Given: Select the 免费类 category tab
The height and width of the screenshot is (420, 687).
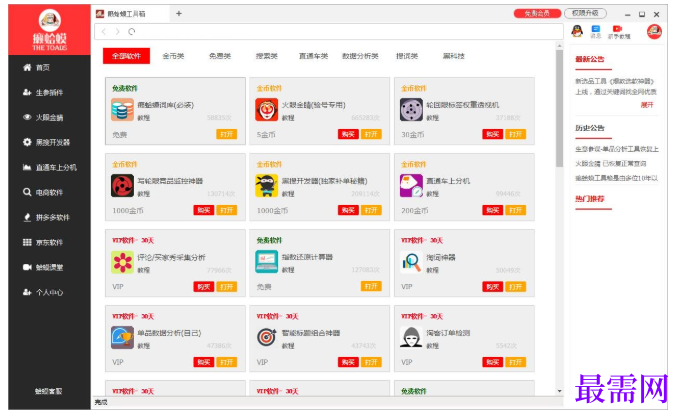Looking at the screenshot, I should tap(220, 56).
